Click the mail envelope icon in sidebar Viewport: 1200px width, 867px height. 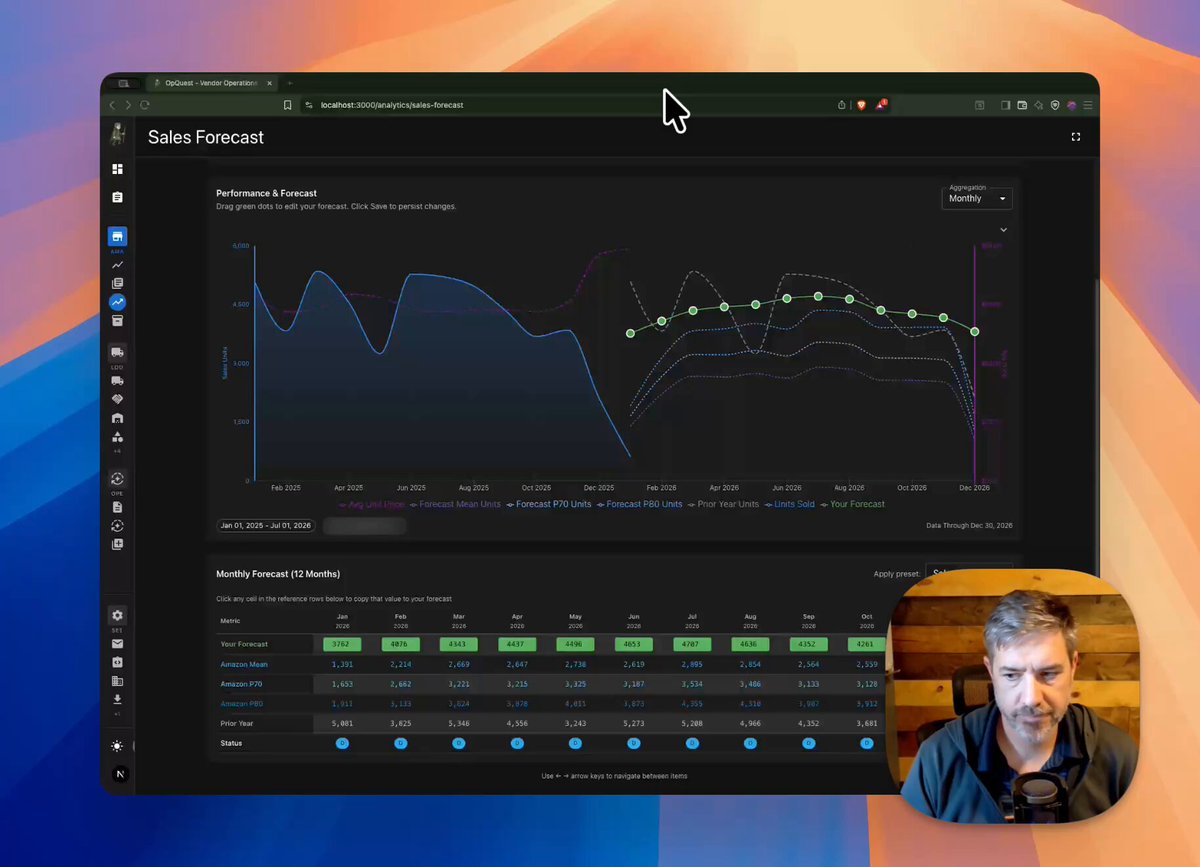click(x=117, y=644)
